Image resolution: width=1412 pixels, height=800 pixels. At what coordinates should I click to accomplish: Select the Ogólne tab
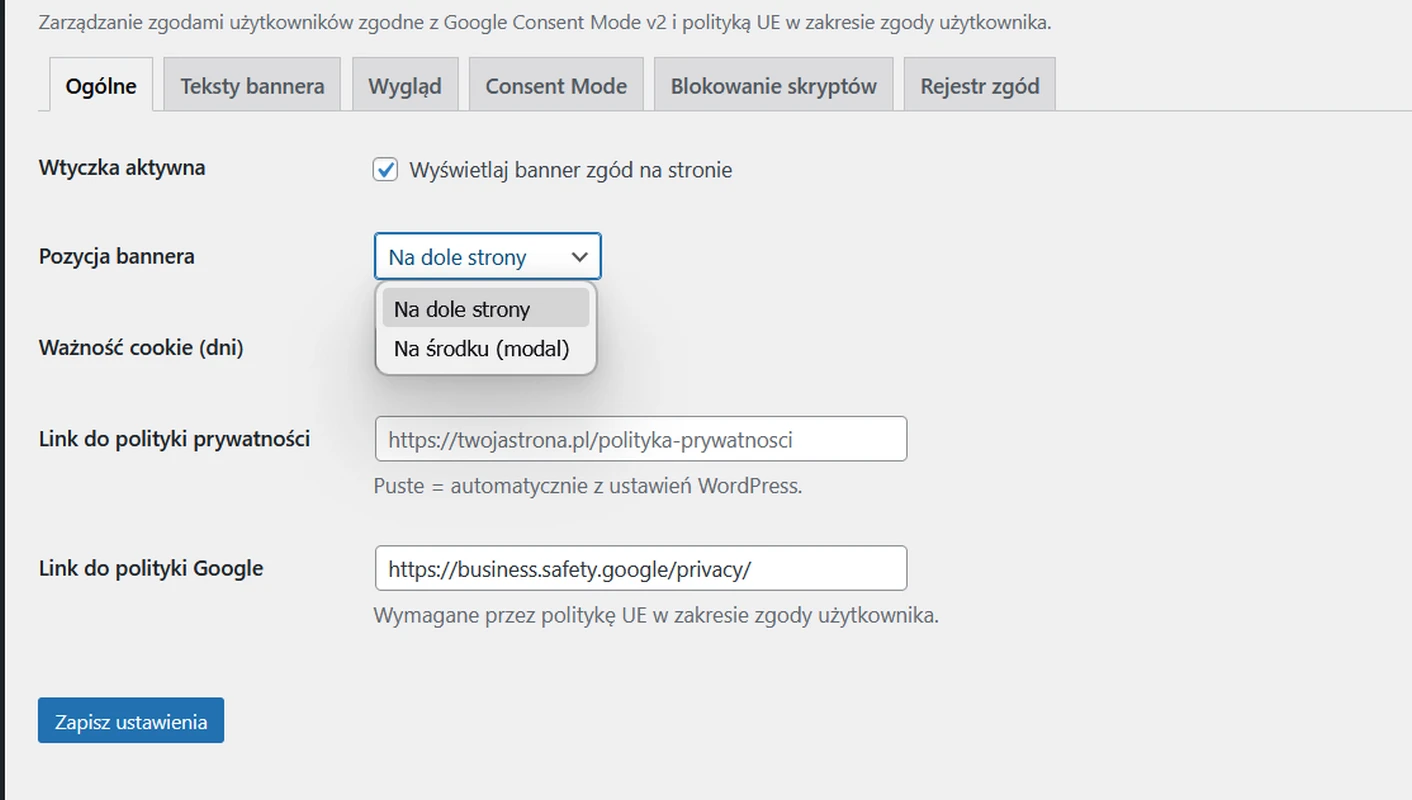click(100, 85)
